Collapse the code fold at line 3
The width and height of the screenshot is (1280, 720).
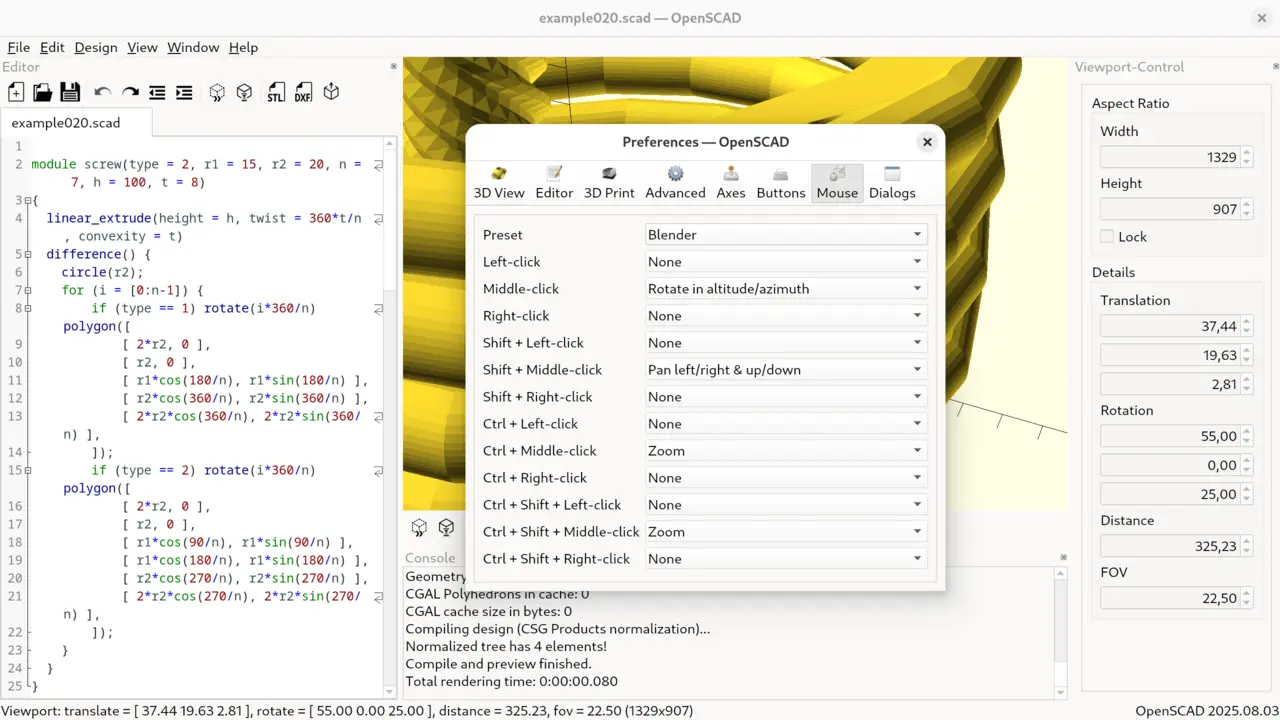pos(28,200)
